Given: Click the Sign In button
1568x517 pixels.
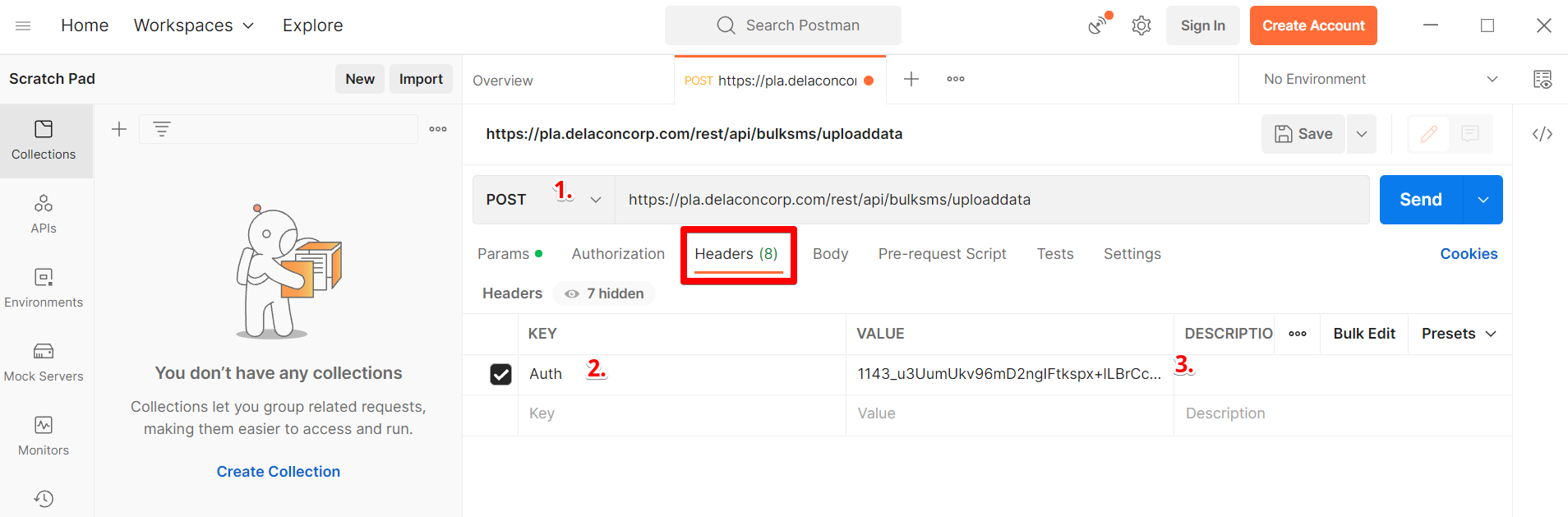Looking at the screenshot, I should [x=1203, y=25].
